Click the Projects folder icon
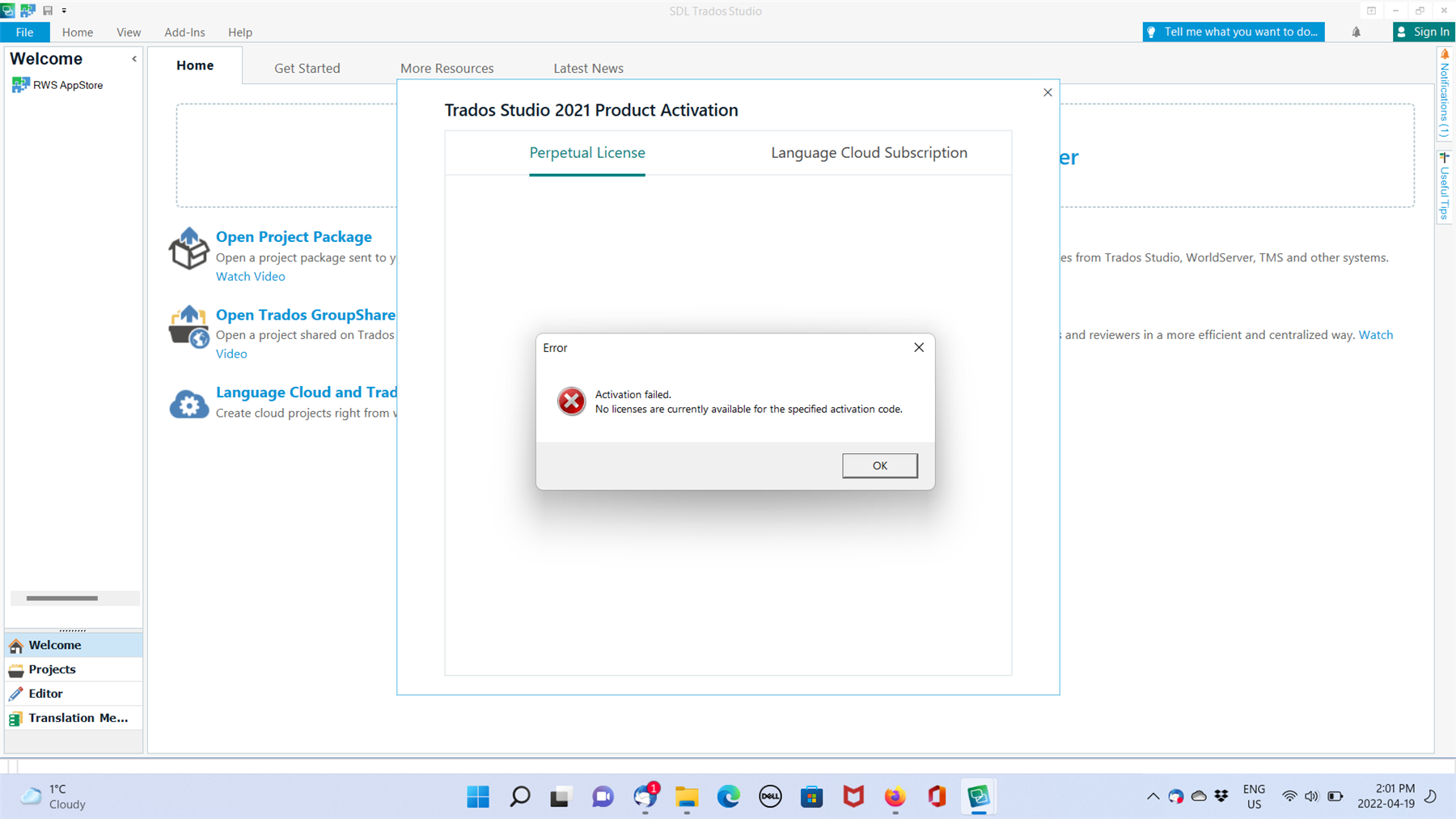The height and width of the screenshot is (819, 1456). (16, 670)
